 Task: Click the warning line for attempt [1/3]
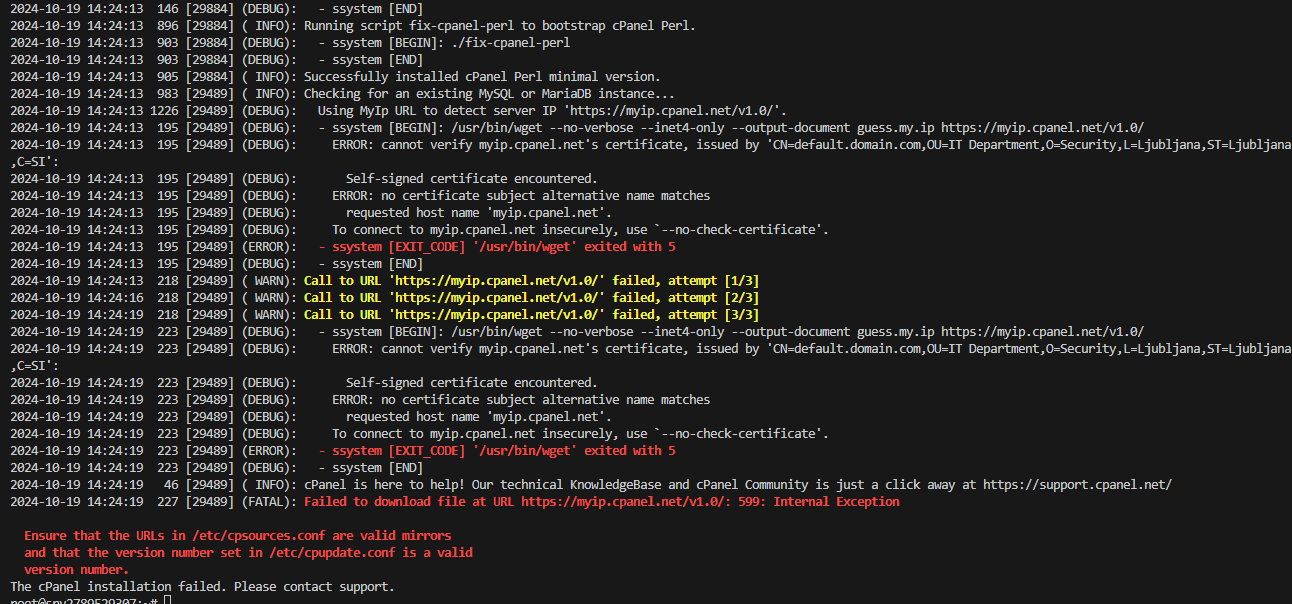click(x=531, y=281)
